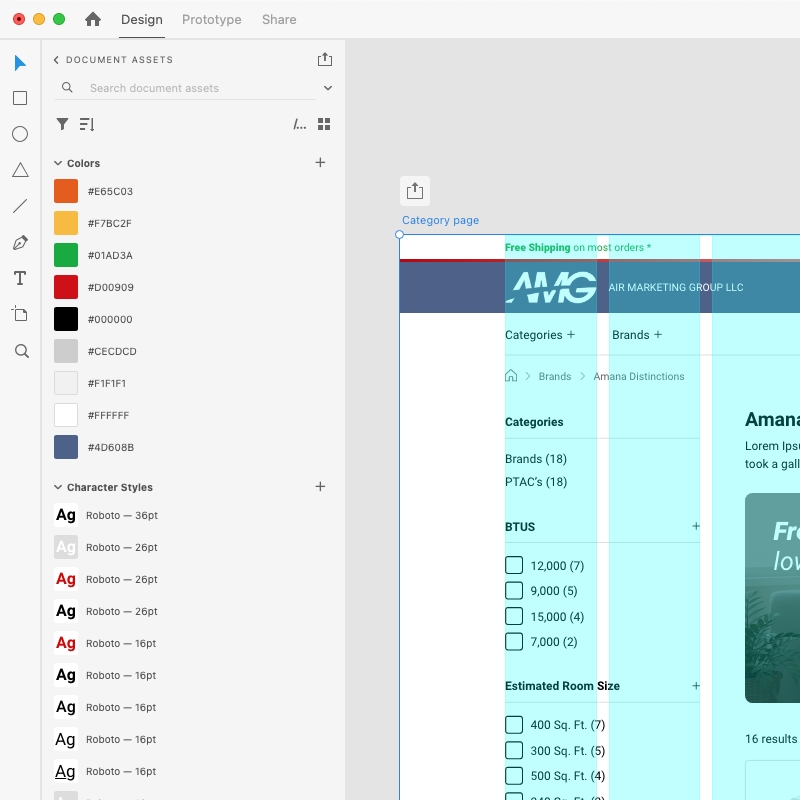The width and height of the screenshot is (800, 800).
Task: Collapse the Character Styles section
Action: [55, 487]
